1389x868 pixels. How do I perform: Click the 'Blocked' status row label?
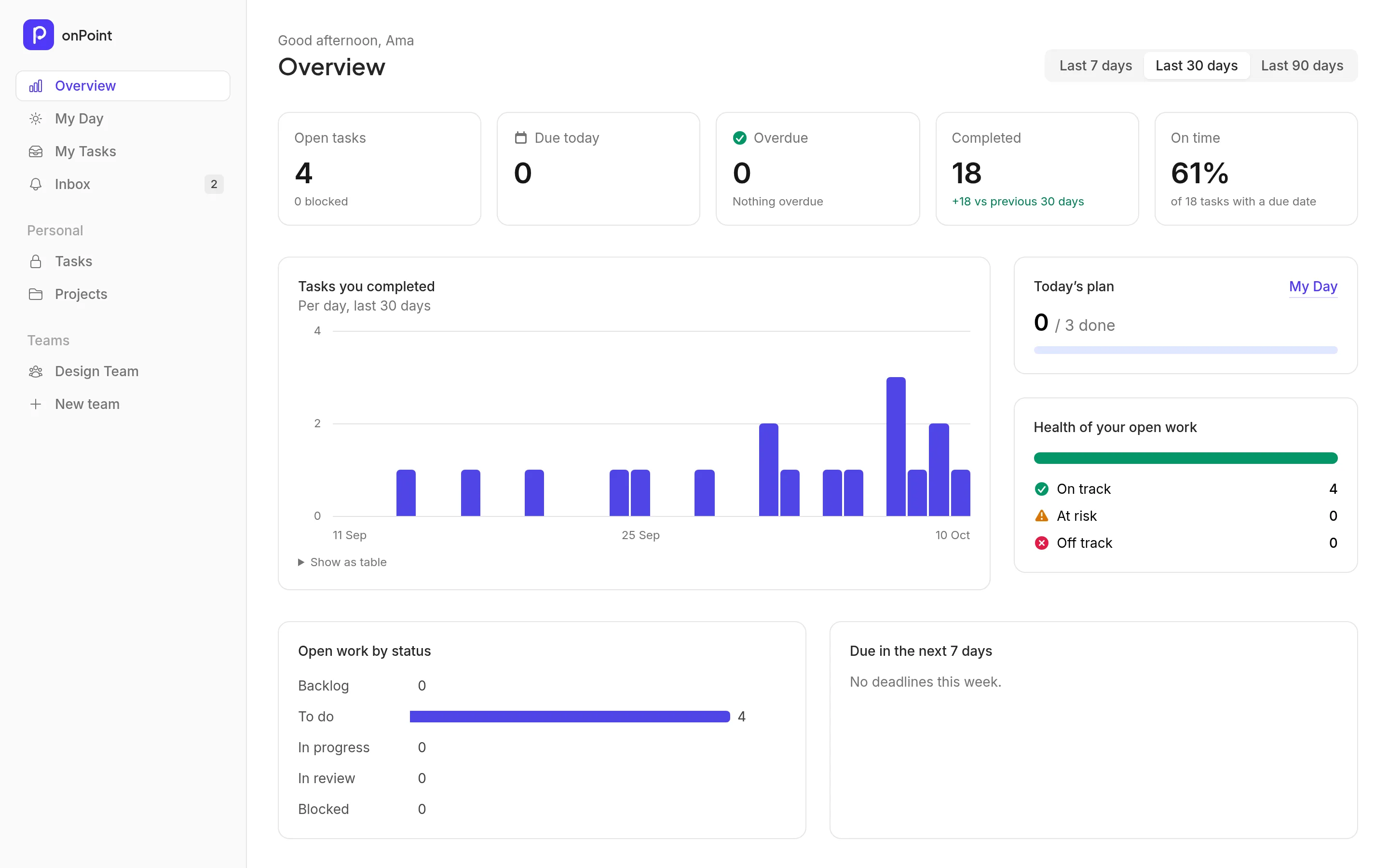click(x=323, y=810)
